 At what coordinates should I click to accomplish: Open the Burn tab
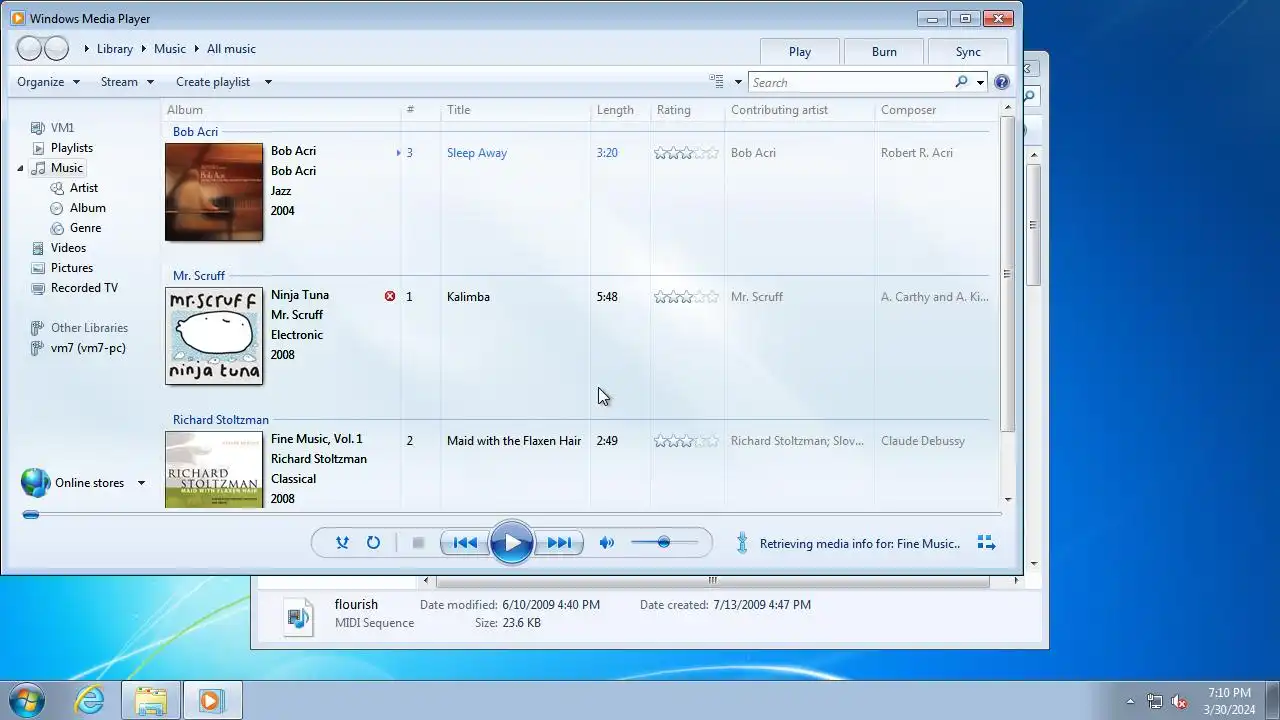pyautogui.click(x=884, y=52)
